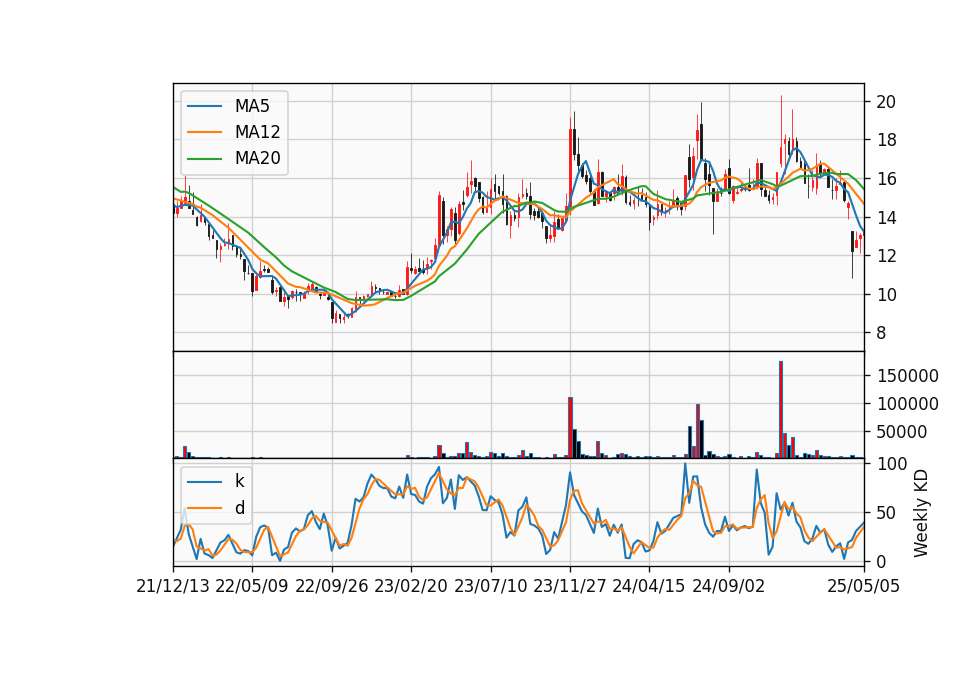This screenshot has height=690, width=960.
Task: Click the 22/09/26 date tick label
Action: pos(332,586)
